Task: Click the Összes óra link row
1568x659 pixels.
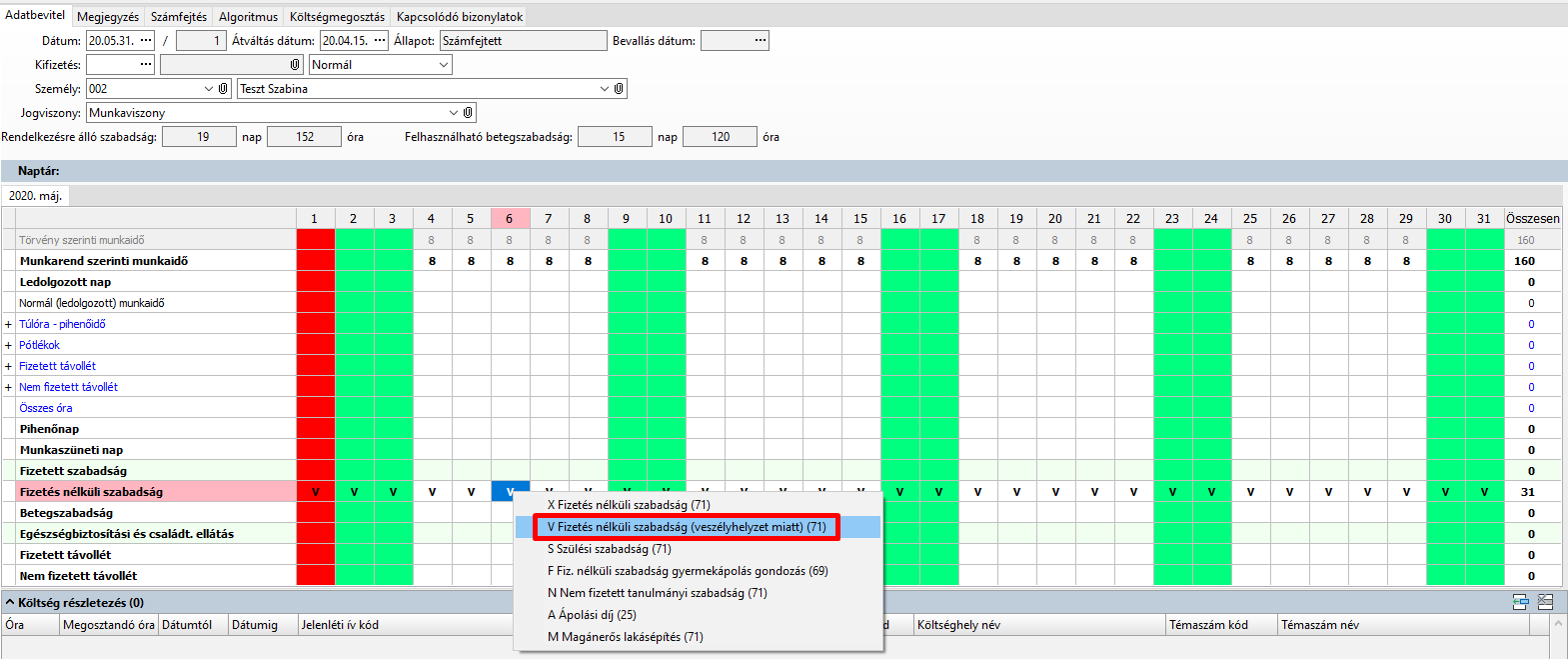Action: click(46, 408)
